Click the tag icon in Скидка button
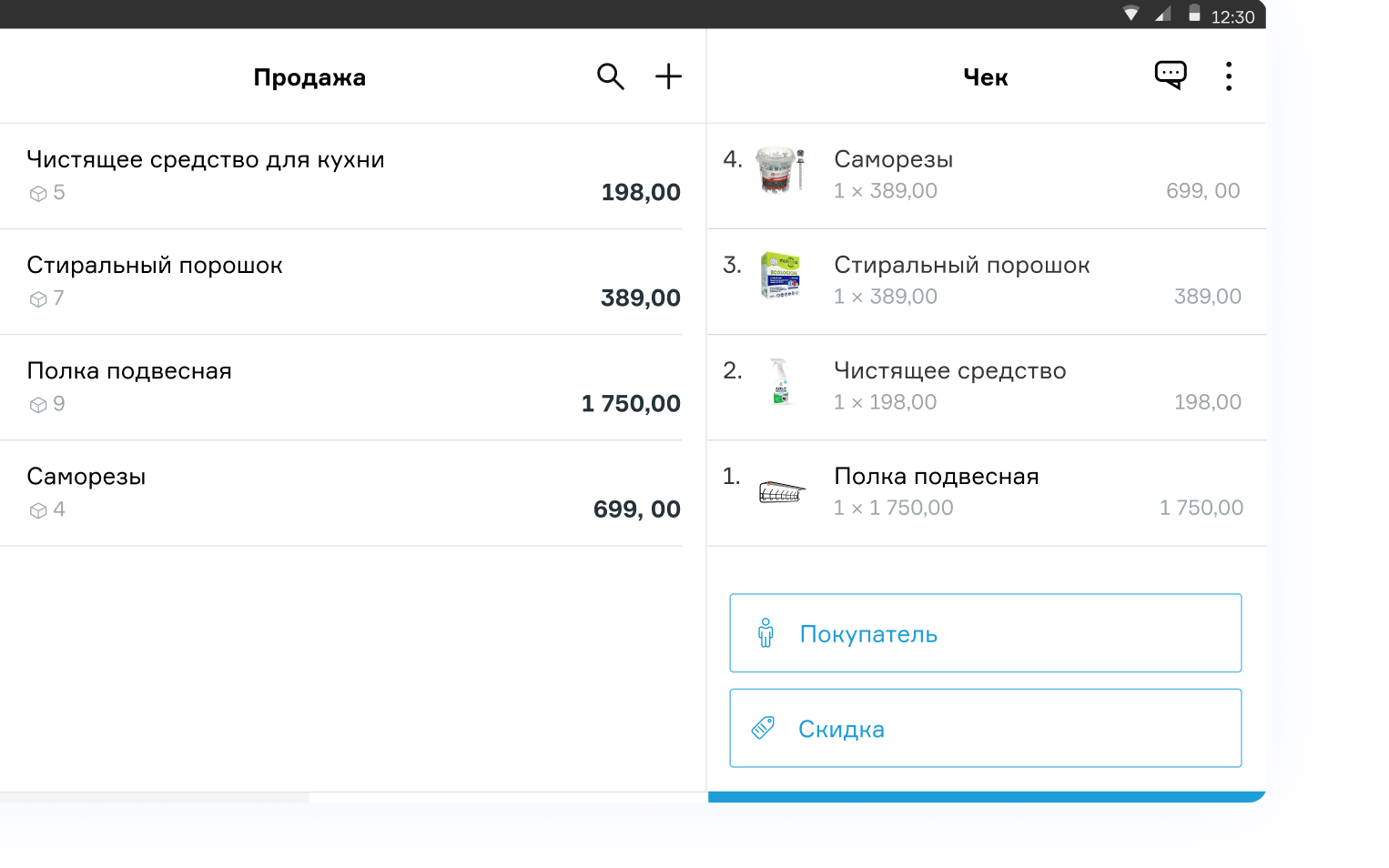 pos(763,728)
